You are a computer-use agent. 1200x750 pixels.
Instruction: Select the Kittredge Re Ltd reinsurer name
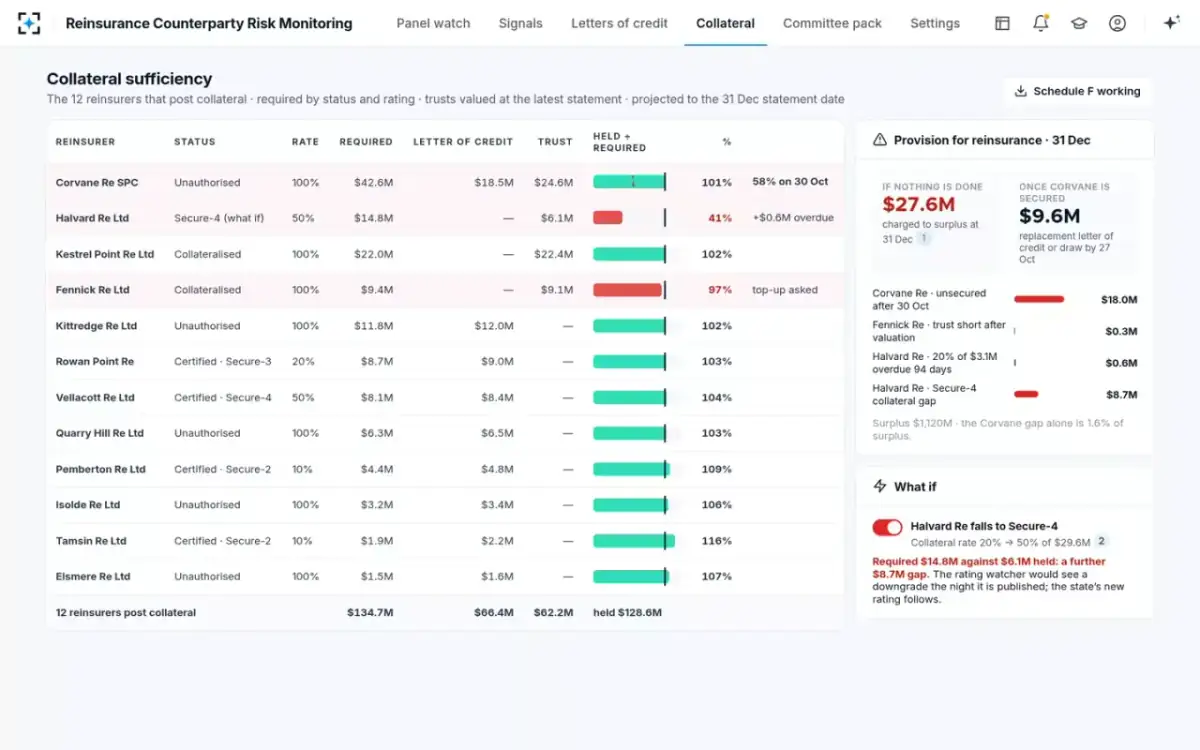96,326
